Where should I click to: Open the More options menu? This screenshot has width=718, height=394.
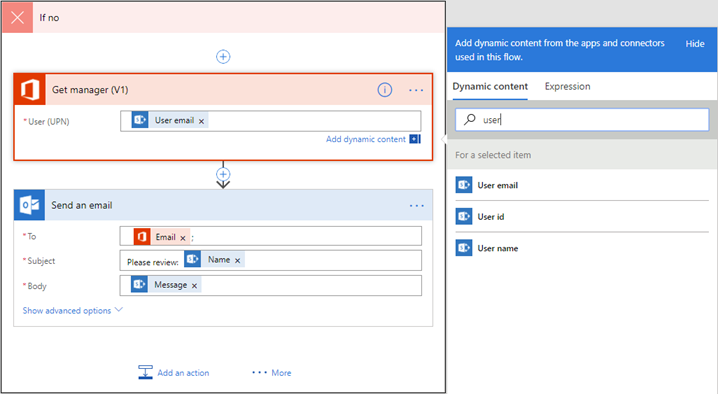(x=272, y=372)
